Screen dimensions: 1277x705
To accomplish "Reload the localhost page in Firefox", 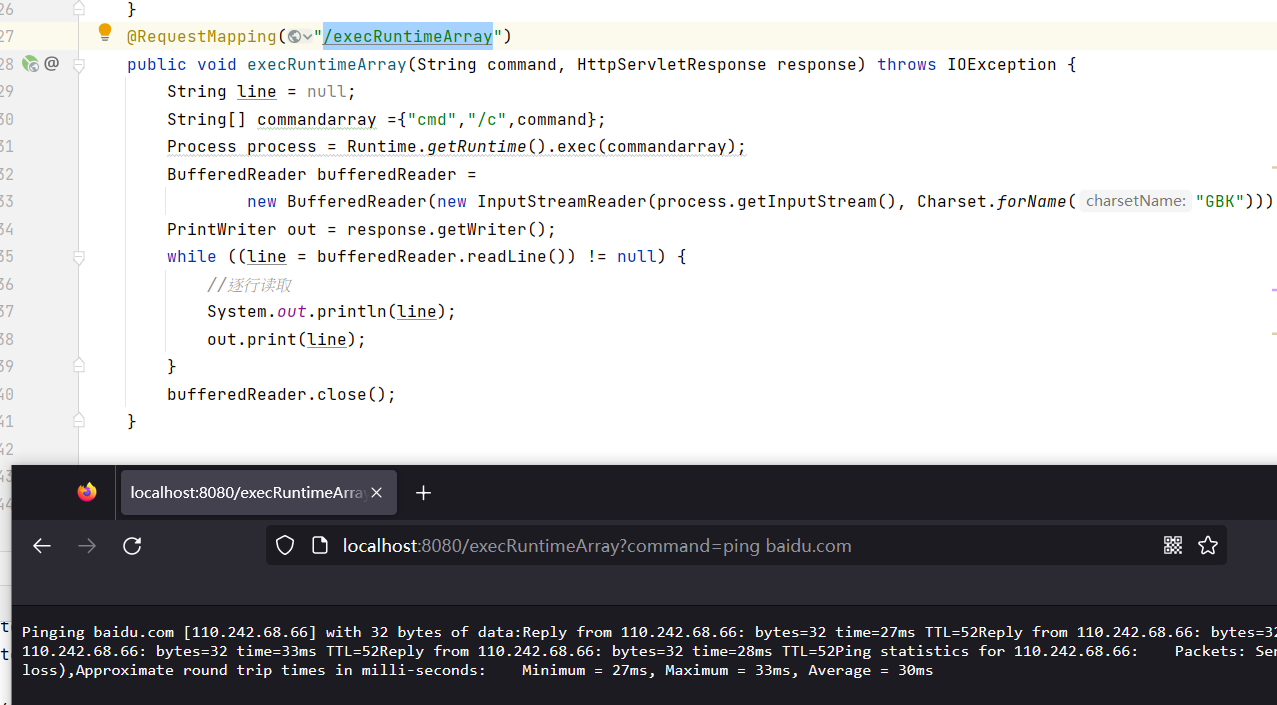I will [x=132, y=546].
